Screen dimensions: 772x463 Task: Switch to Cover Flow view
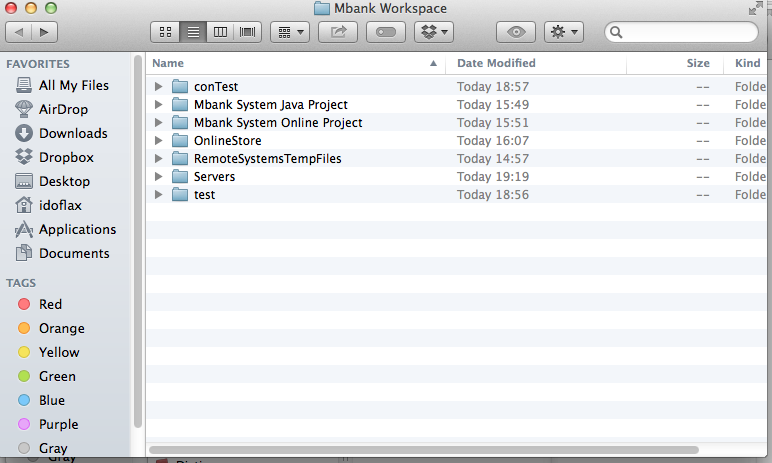(247, 32)
